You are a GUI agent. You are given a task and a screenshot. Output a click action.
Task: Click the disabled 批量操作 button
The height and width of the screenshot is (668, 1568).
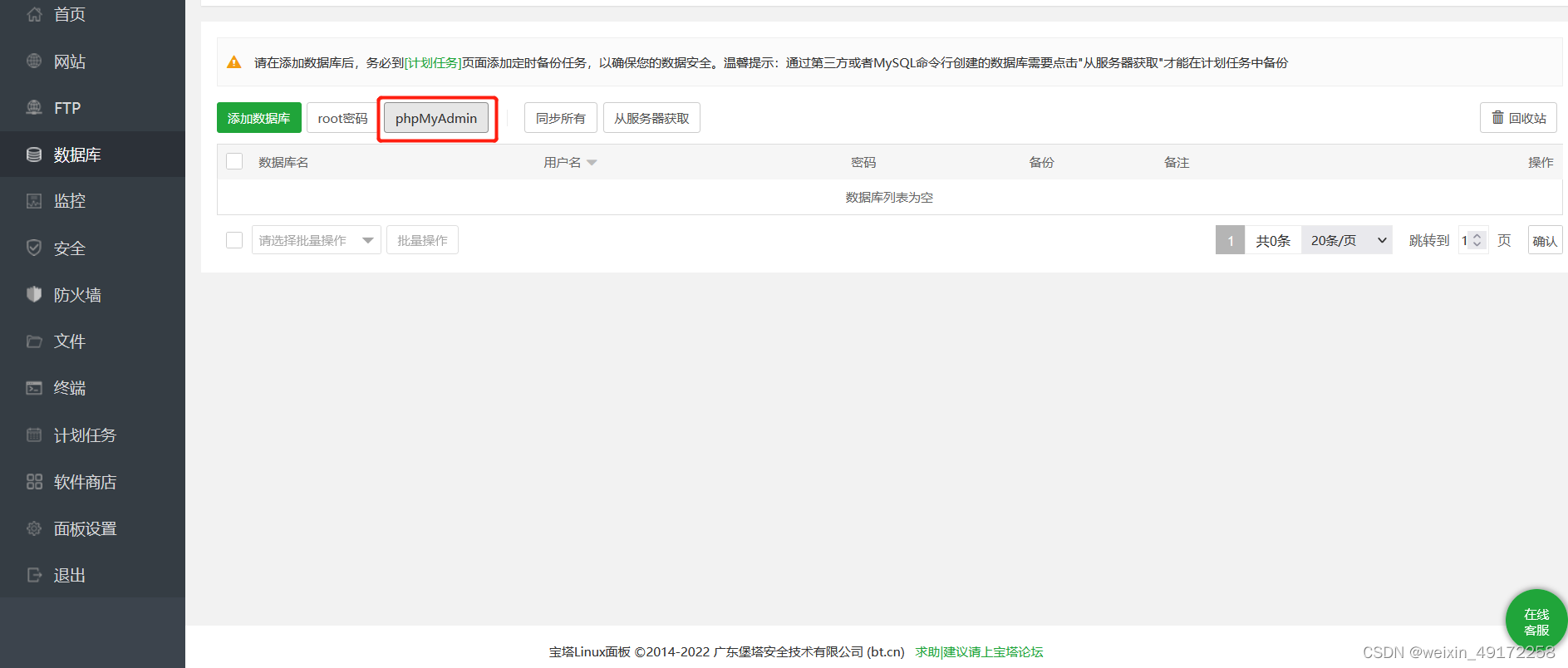422,240
